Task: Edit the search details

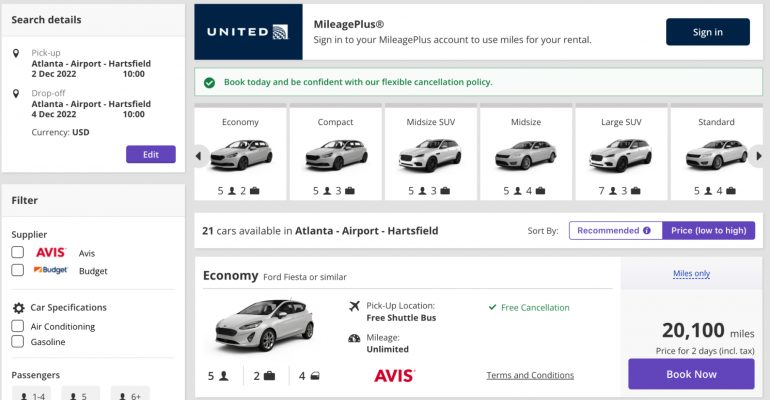Action: coord(150,154)
